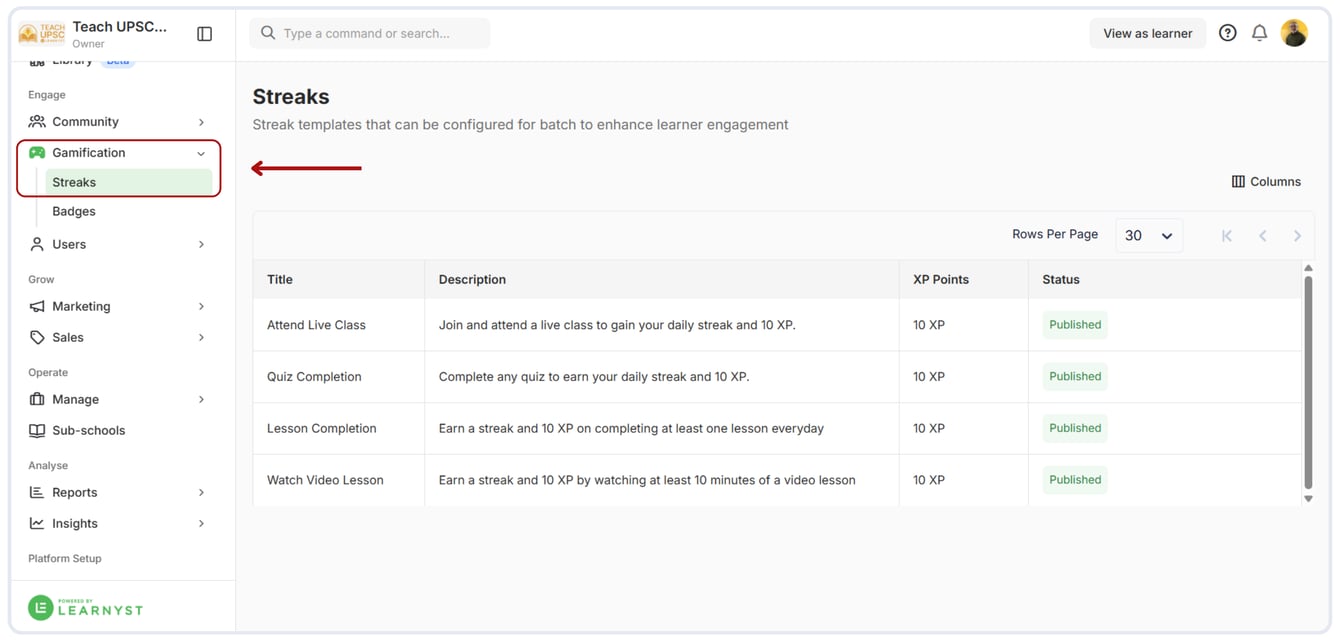
Task: Click Published status of Lesson Completion
Action: (1075, 428)
